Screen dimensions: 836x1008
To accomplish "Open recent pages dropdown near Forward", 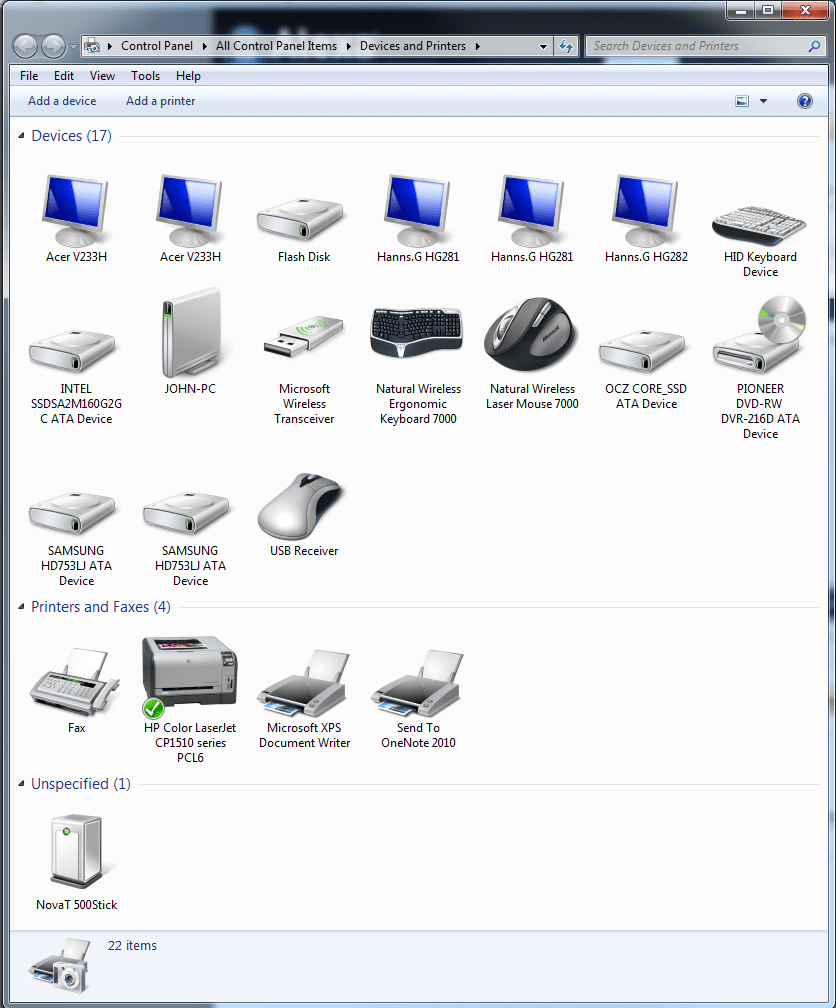I will coord(73,46).
